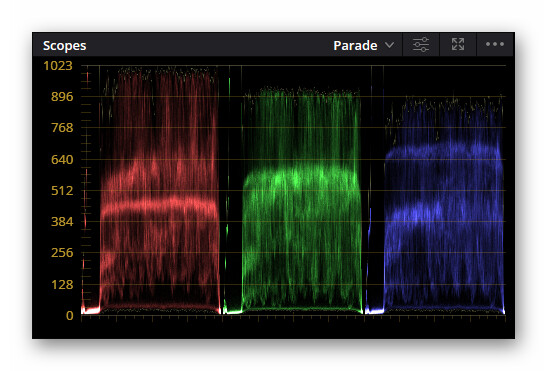Open the three-dot options menu
This screenshot has height=371, width=547.
(495, 44)
